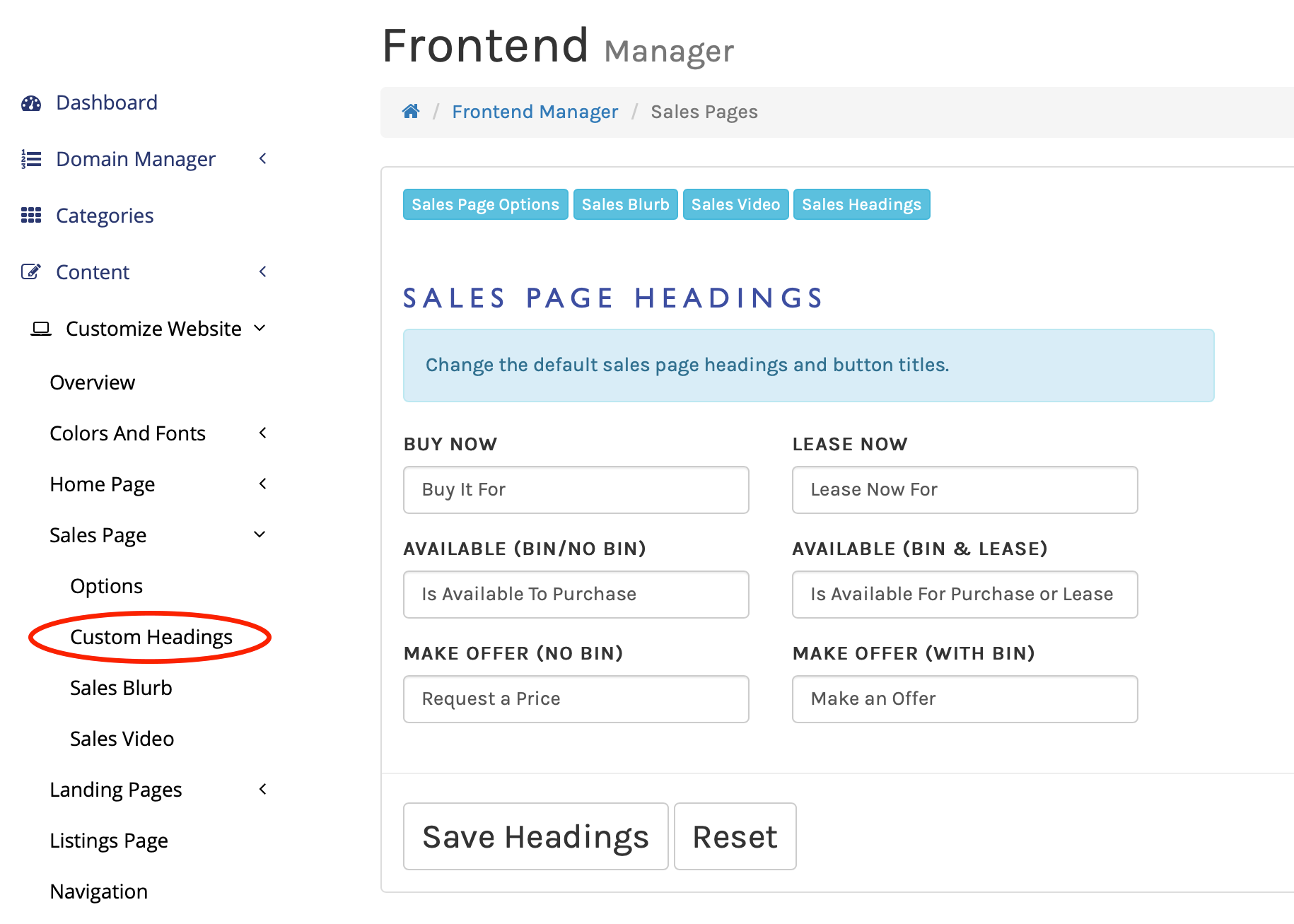Screen dimensions: 1294x924
Task: Click the Customize Website laptop icon
Action: [41, 329]
